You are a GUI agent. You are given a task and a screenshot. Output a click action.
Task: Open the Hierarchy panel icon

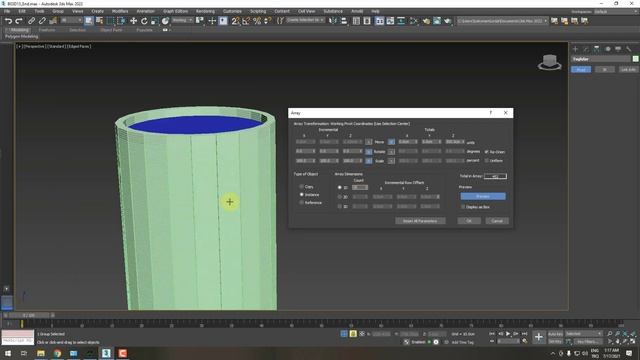click(x=597, y=49)
